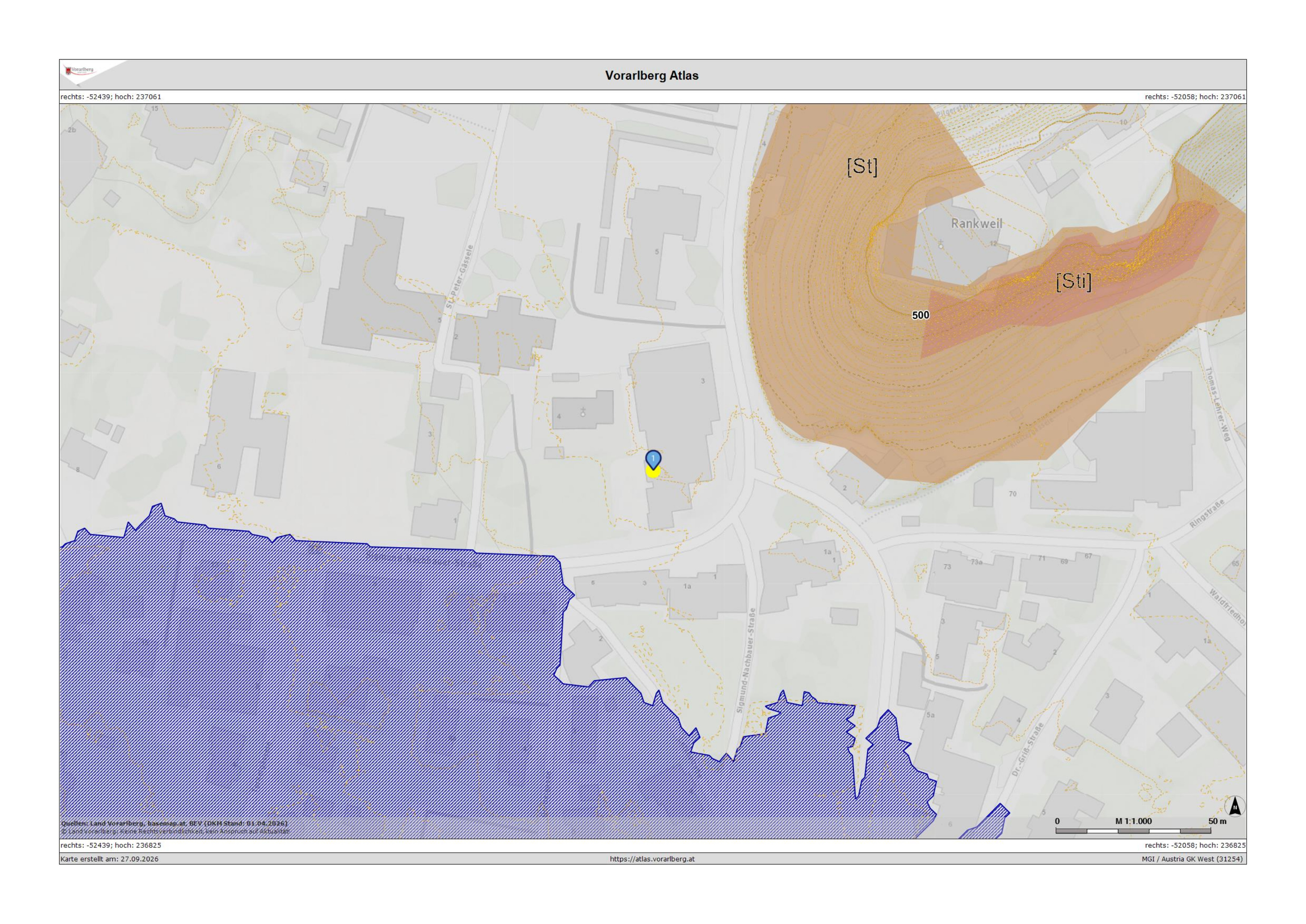Click the church symbol on building 4

[x=582, y=412]
